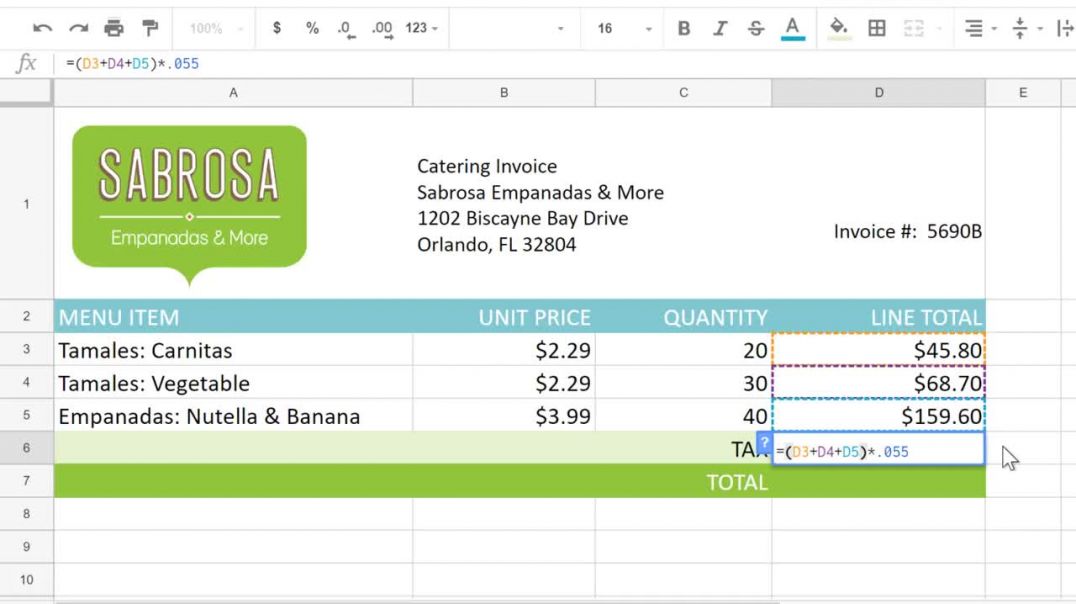
Task: Select the 'QUANTITY' header cell
Action: [x=683, y=317]
